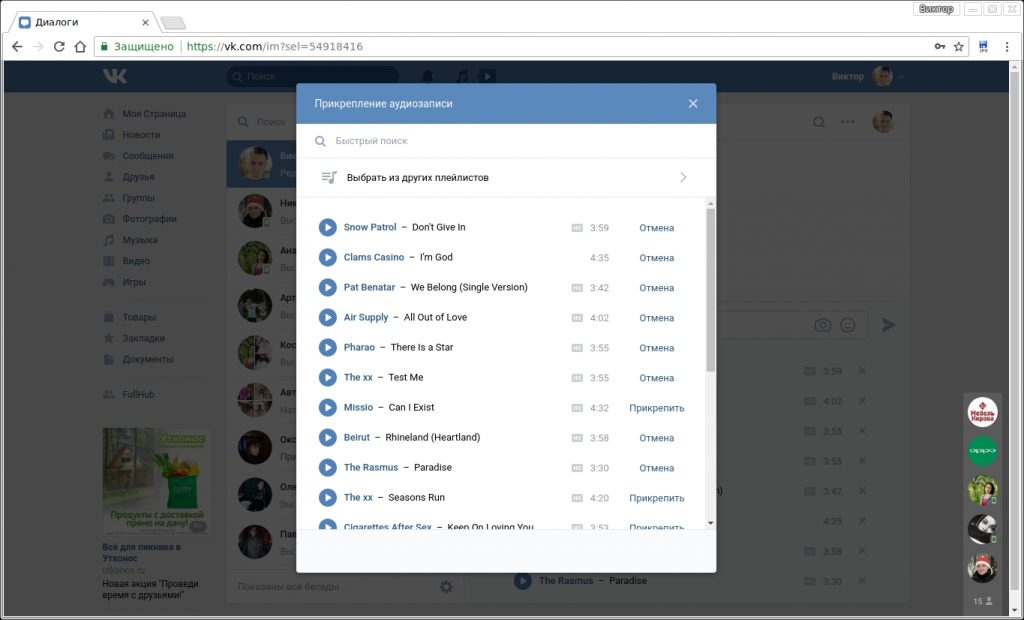
Task: Close the audio attachment dialog
Action: [693, 103]
